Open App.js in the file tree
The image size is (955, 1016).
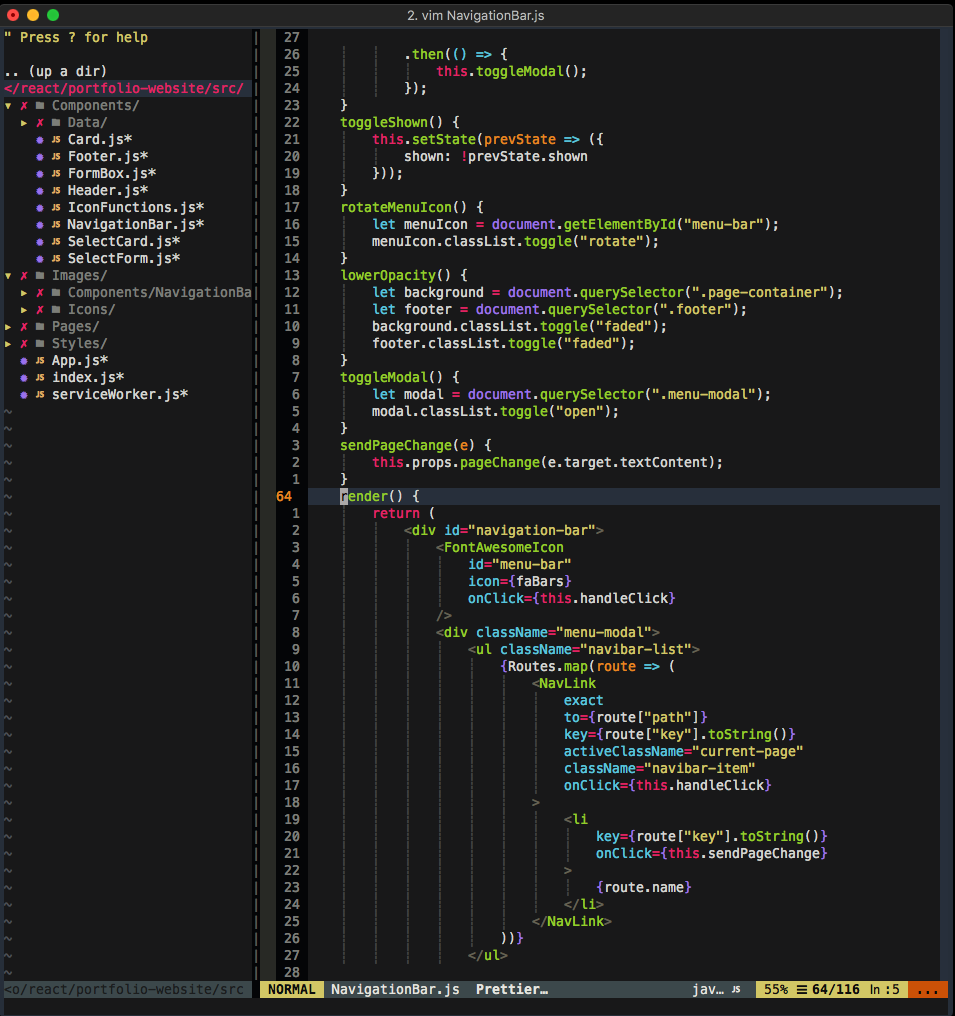click(80, 360)
